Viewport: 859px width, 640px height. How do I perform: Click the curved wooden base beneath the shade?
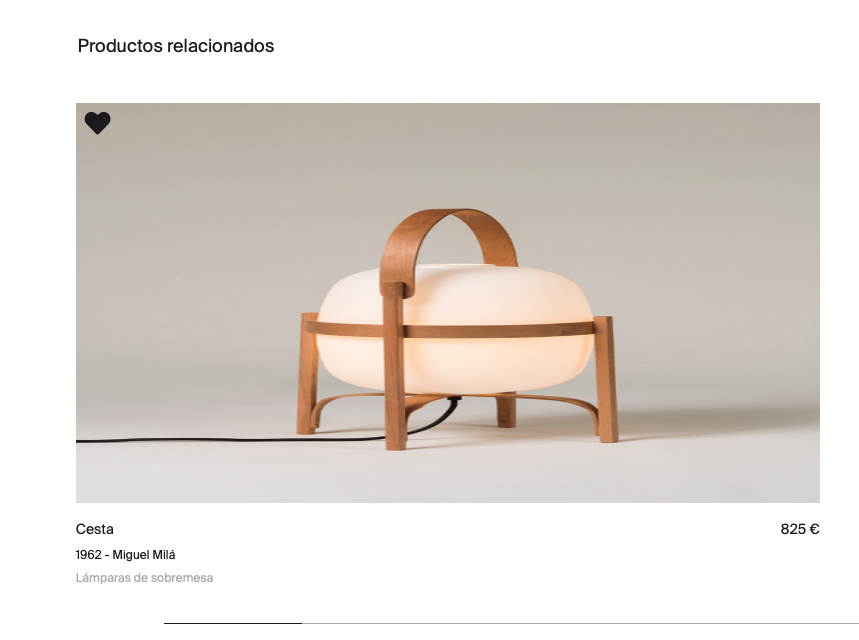[455, 403]
